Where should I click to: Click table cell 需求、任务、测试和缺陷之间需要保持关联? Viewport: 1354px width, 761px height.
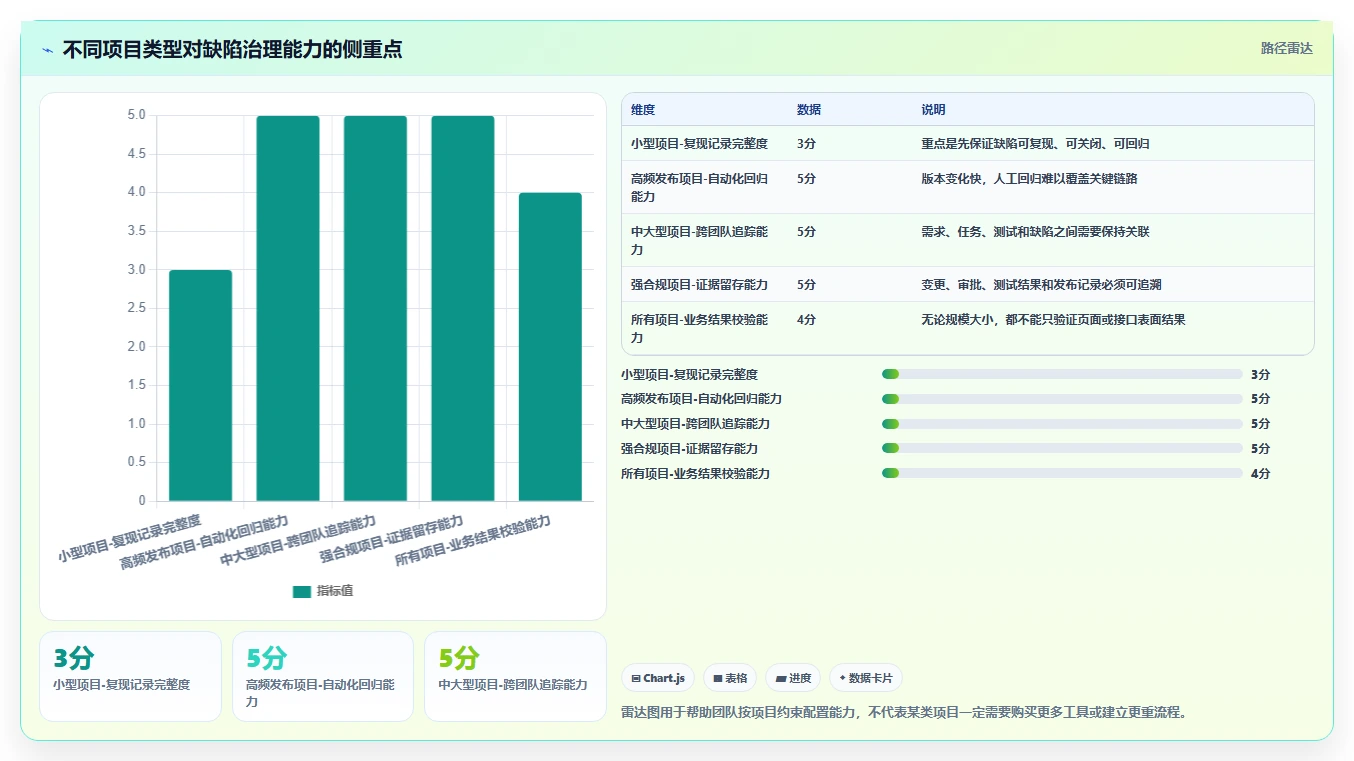(x=1035, y=232)
